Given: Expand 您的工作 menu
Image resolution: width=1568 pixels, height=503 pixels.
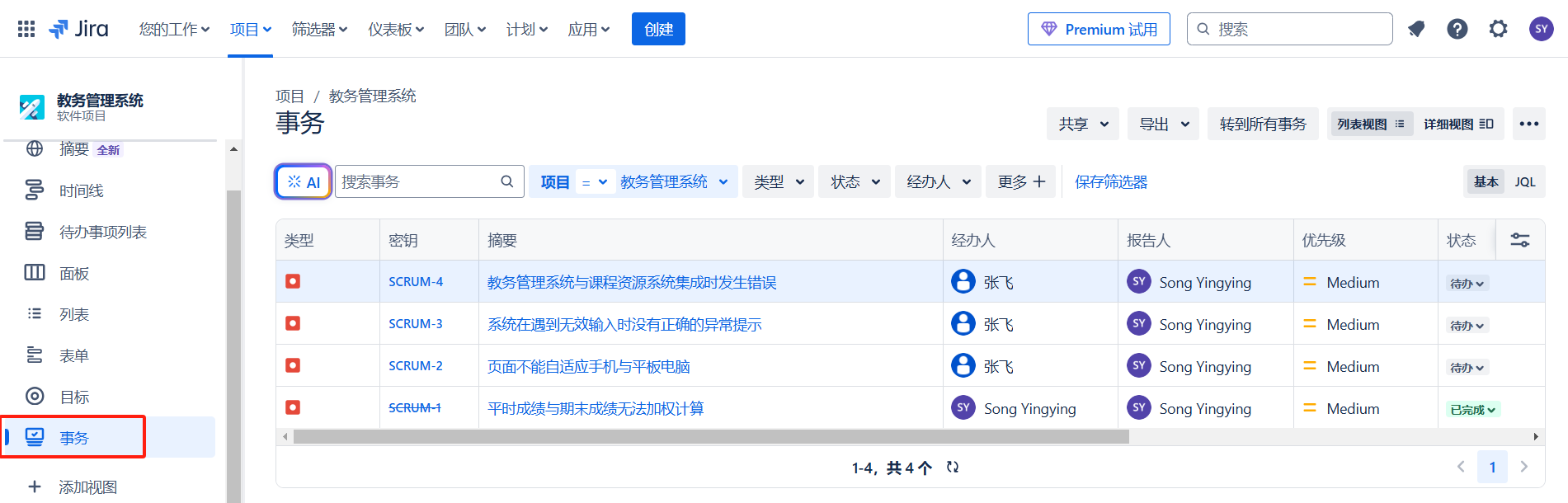Looking at the screenshot, I should tap(174, 29).
